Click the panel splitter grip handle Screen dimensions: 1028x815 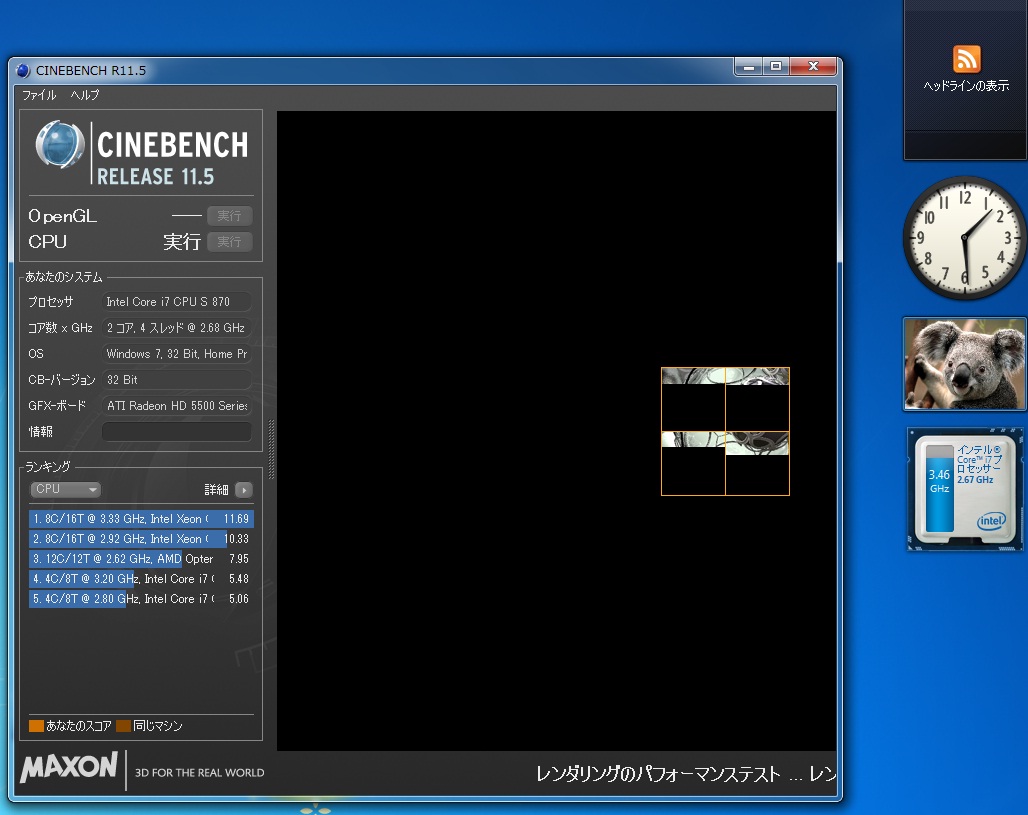[x=271, y=449]
